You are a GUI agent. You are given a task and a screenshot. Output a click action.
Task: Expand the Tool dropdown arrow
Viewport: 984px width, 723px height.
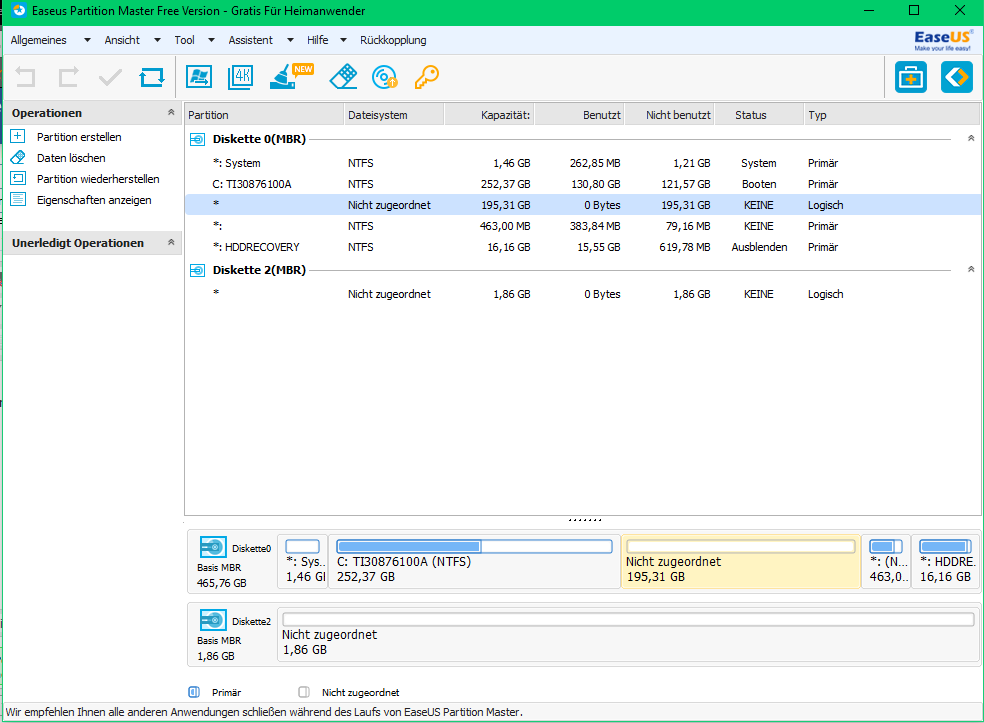(211, 40)
